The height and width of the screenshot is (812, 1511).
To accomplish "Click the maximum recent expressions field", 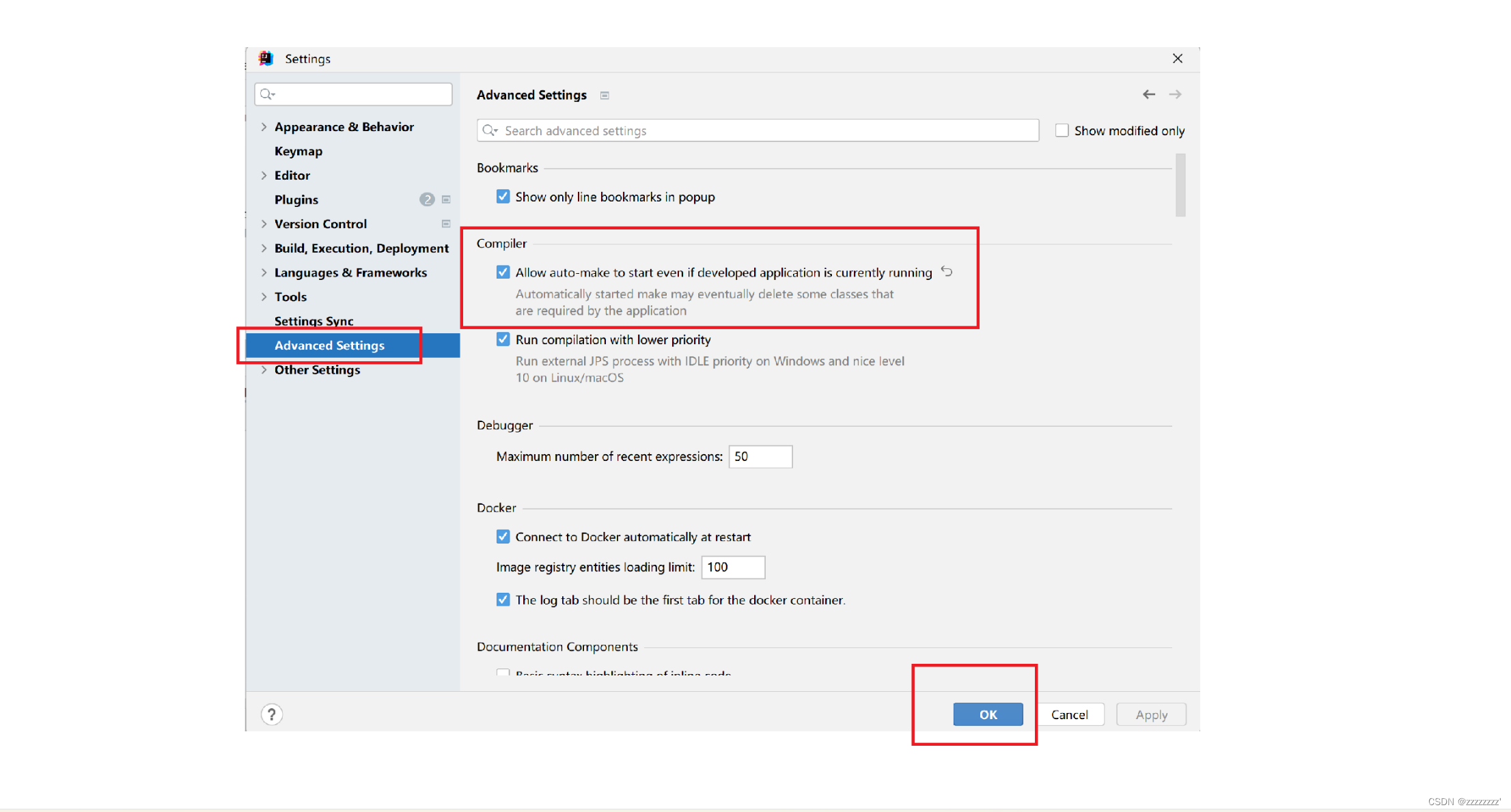I will [x=761, y=457].
